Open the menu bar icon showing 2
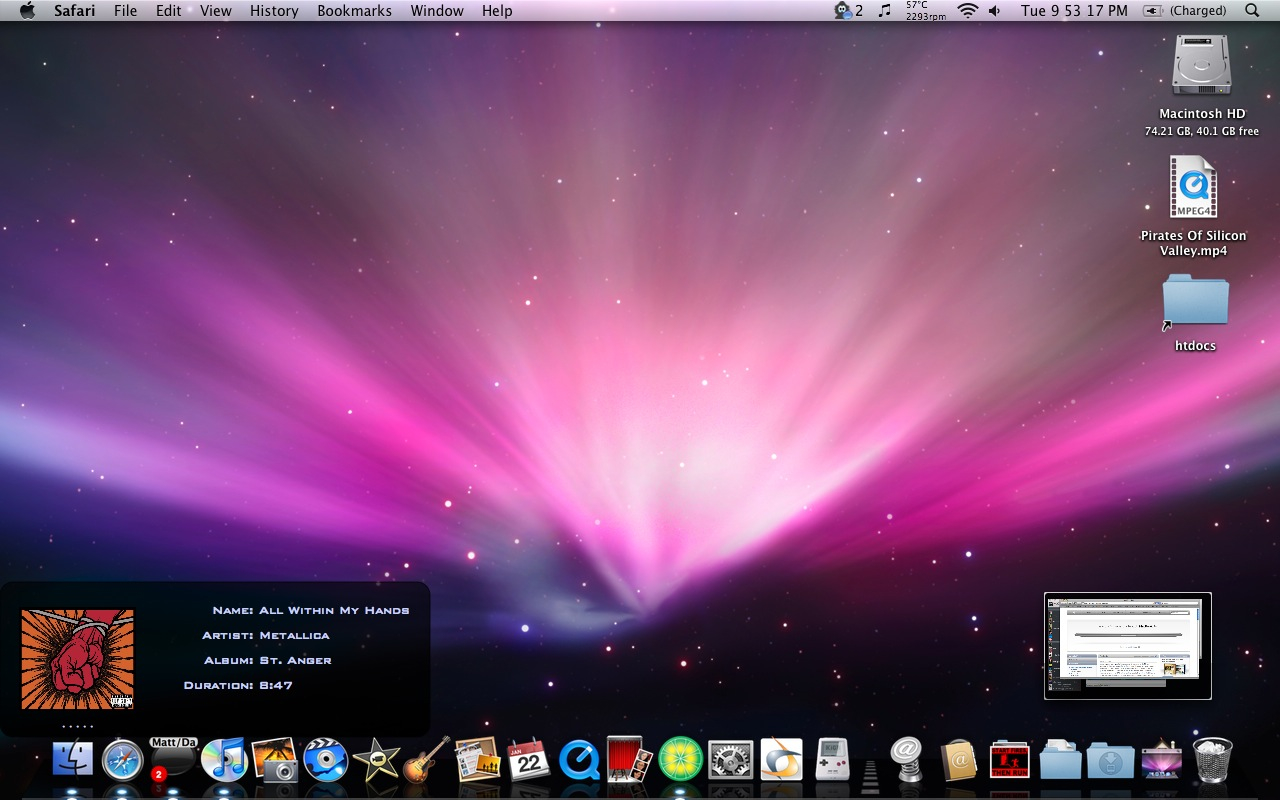1280x800 pixels. coord(848,10)
